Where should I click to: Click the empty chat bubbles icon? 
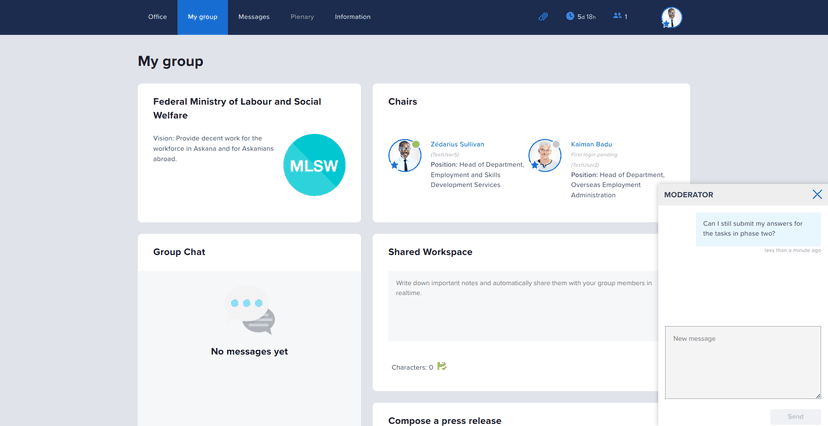click(249, 311)
